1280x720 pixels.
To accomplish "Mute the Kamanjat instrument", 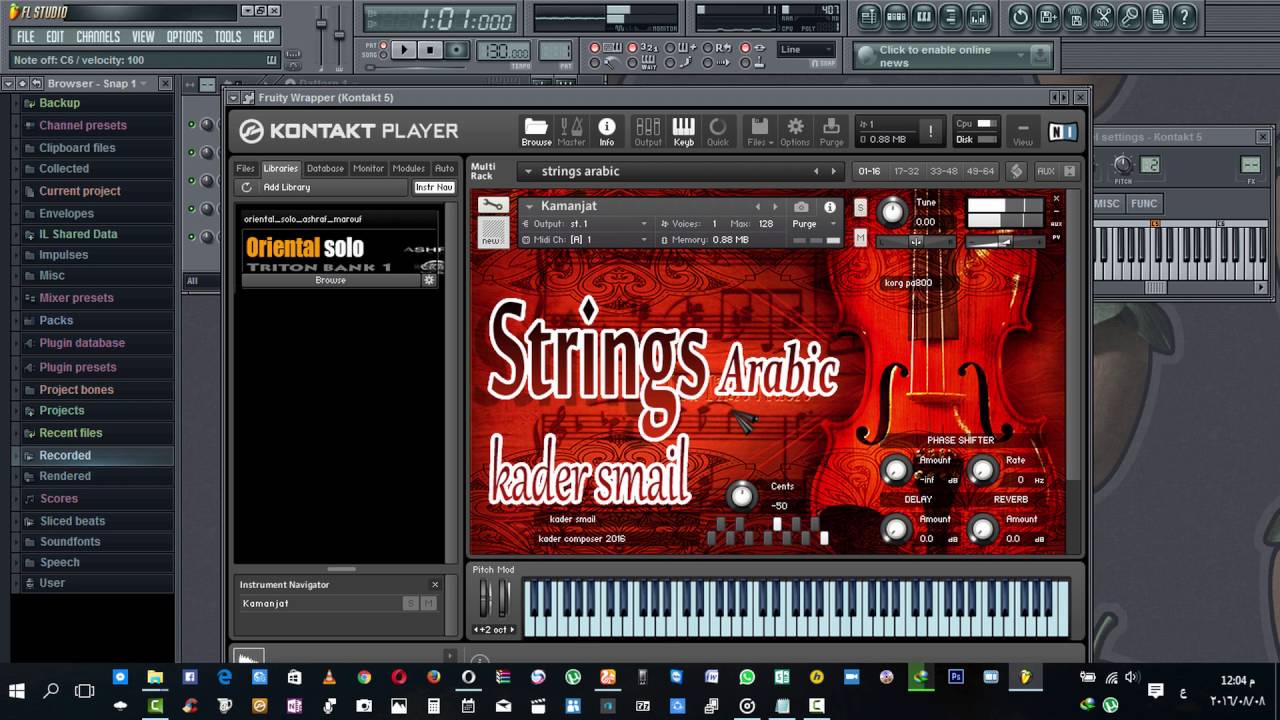I will 861,237.
